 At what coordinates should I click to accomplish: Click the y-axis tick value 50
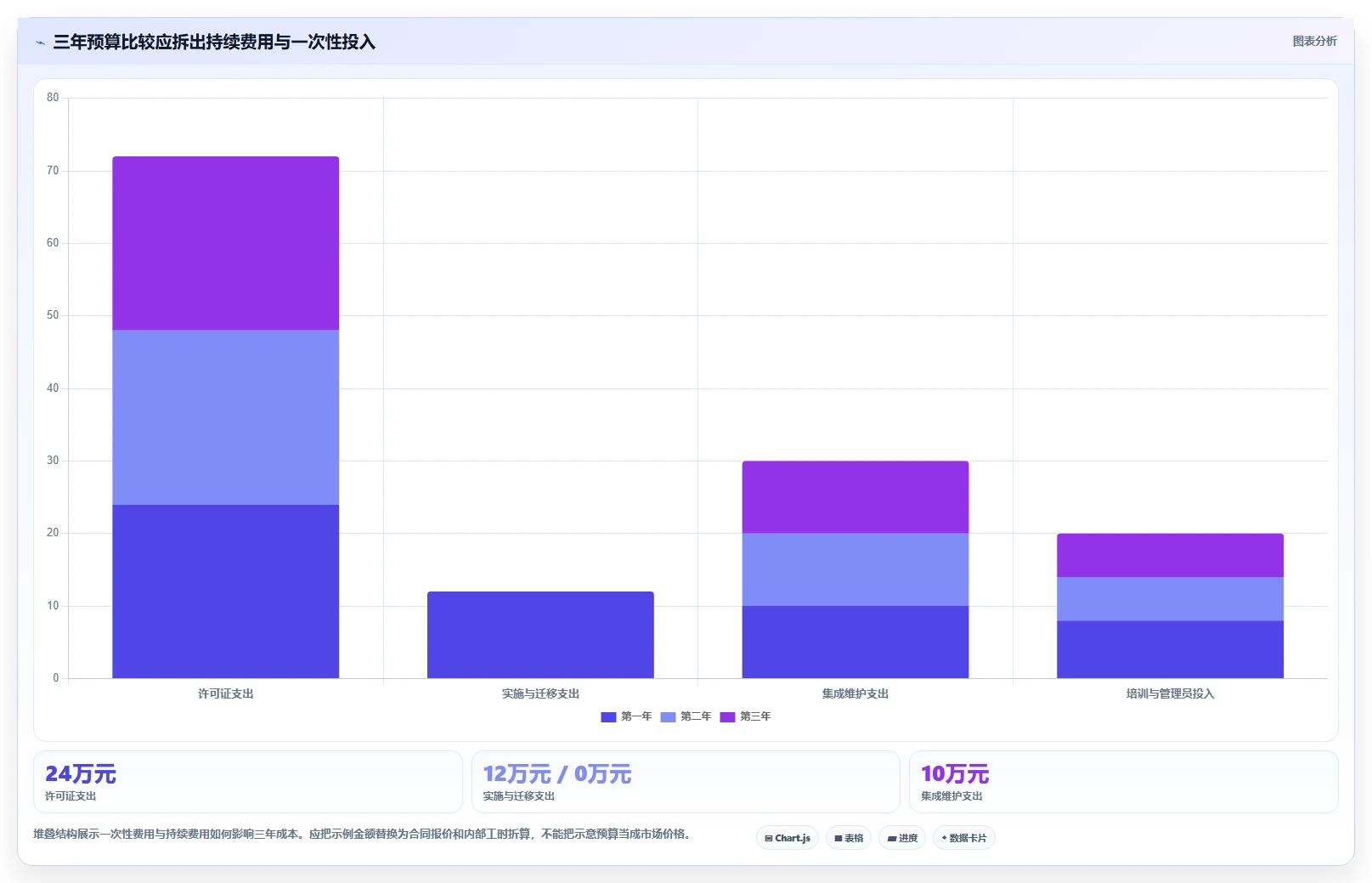pos(53,315)
